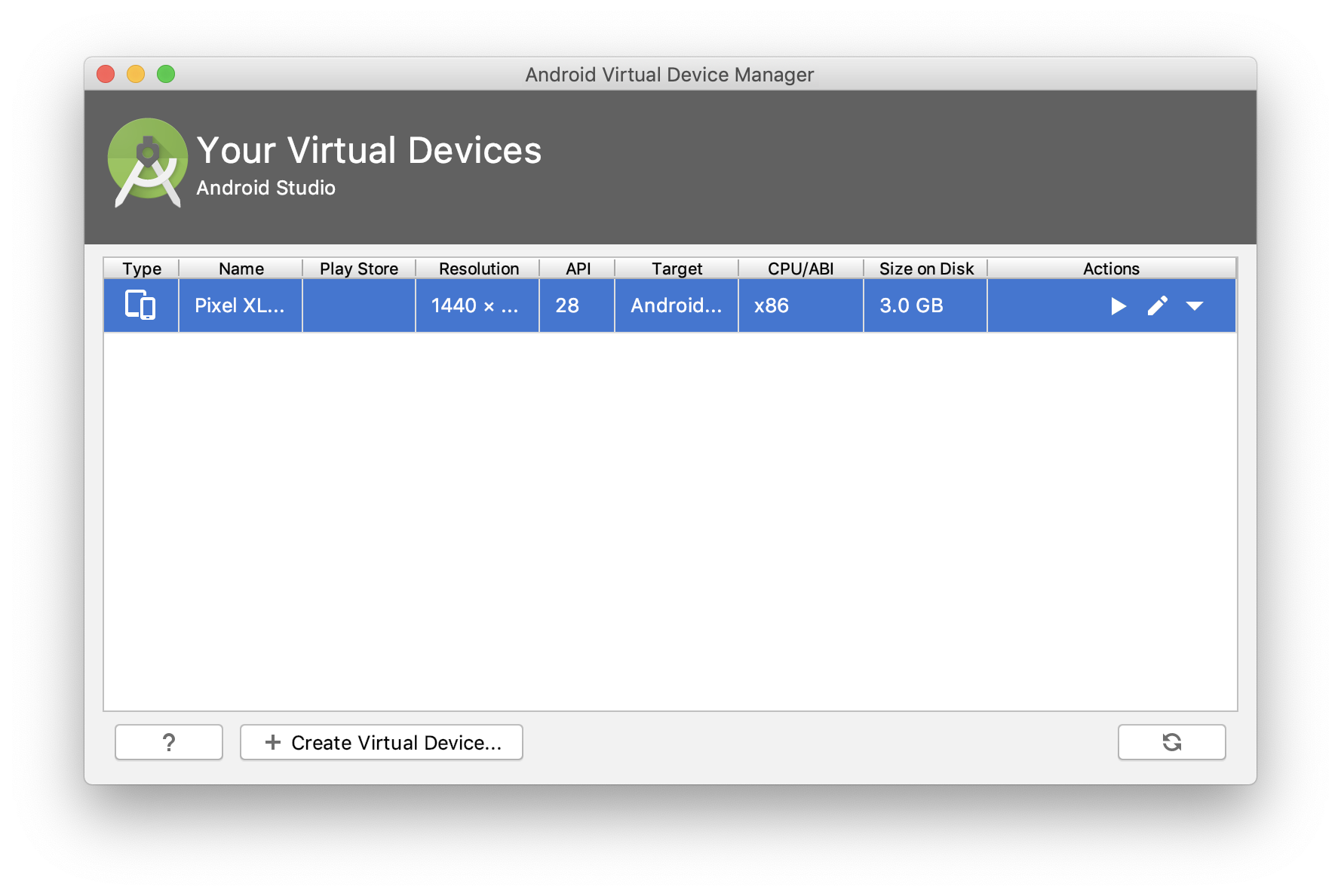Click the Actions column header
This screenshot has height=896, width=1341.
[1112, 268]
